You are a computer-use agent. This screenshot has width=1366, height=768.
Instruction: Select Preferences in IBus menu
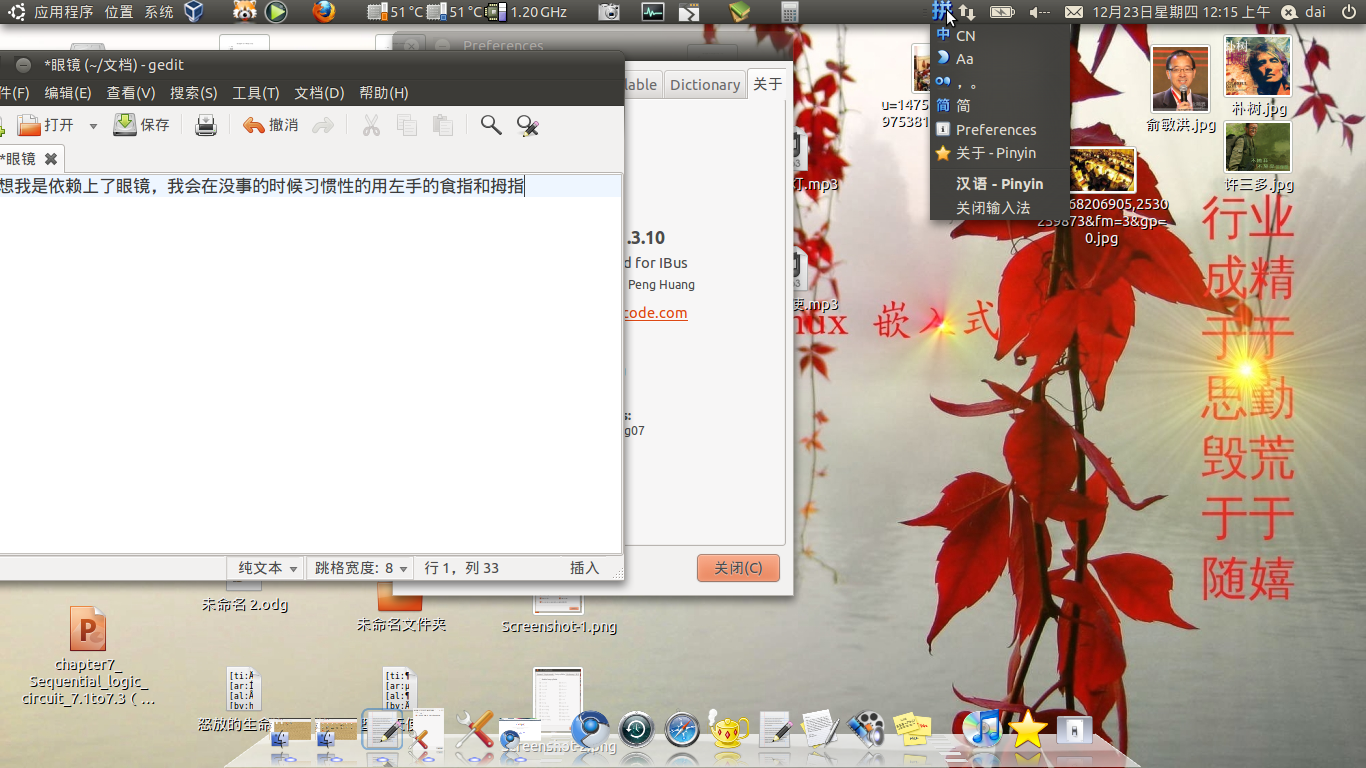(x=1000, y=129)
